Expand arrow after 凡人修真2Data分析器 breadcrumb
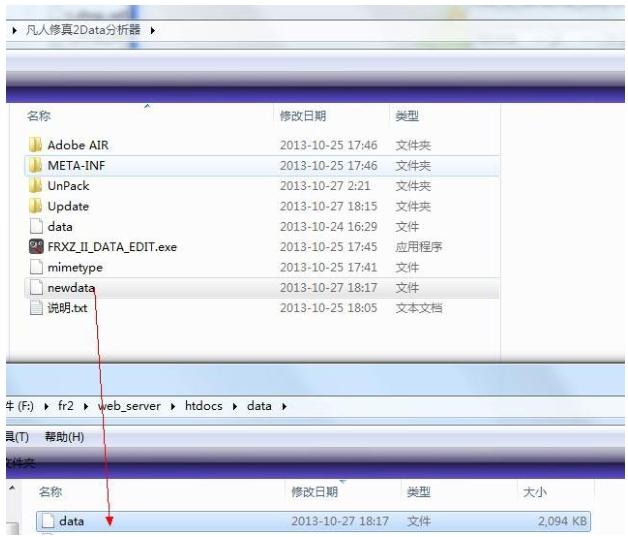 click(x=153, y=30)
